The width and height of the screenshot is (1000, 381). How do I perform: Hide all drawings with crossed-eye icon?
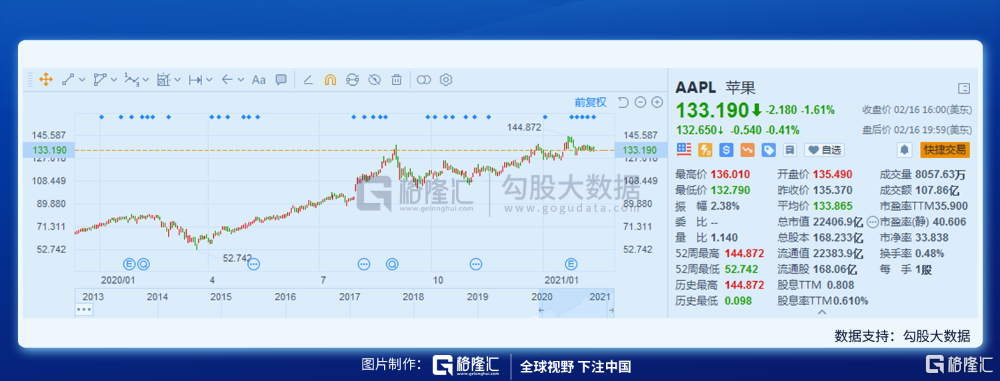tap(374, 80)
